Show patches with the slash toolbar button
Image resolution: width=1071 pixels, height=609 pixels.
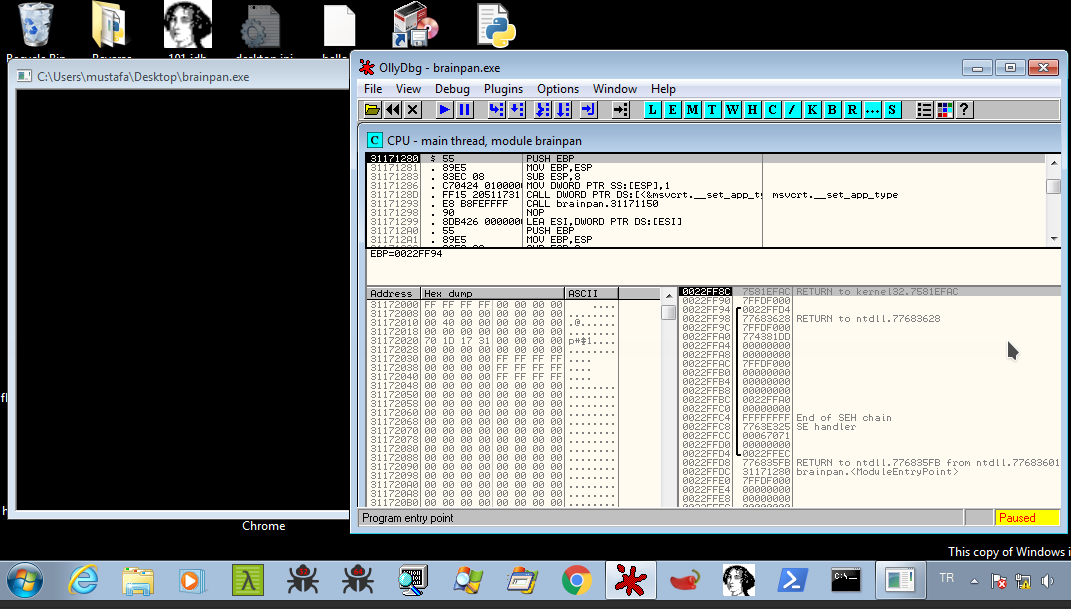pos(792,110)
